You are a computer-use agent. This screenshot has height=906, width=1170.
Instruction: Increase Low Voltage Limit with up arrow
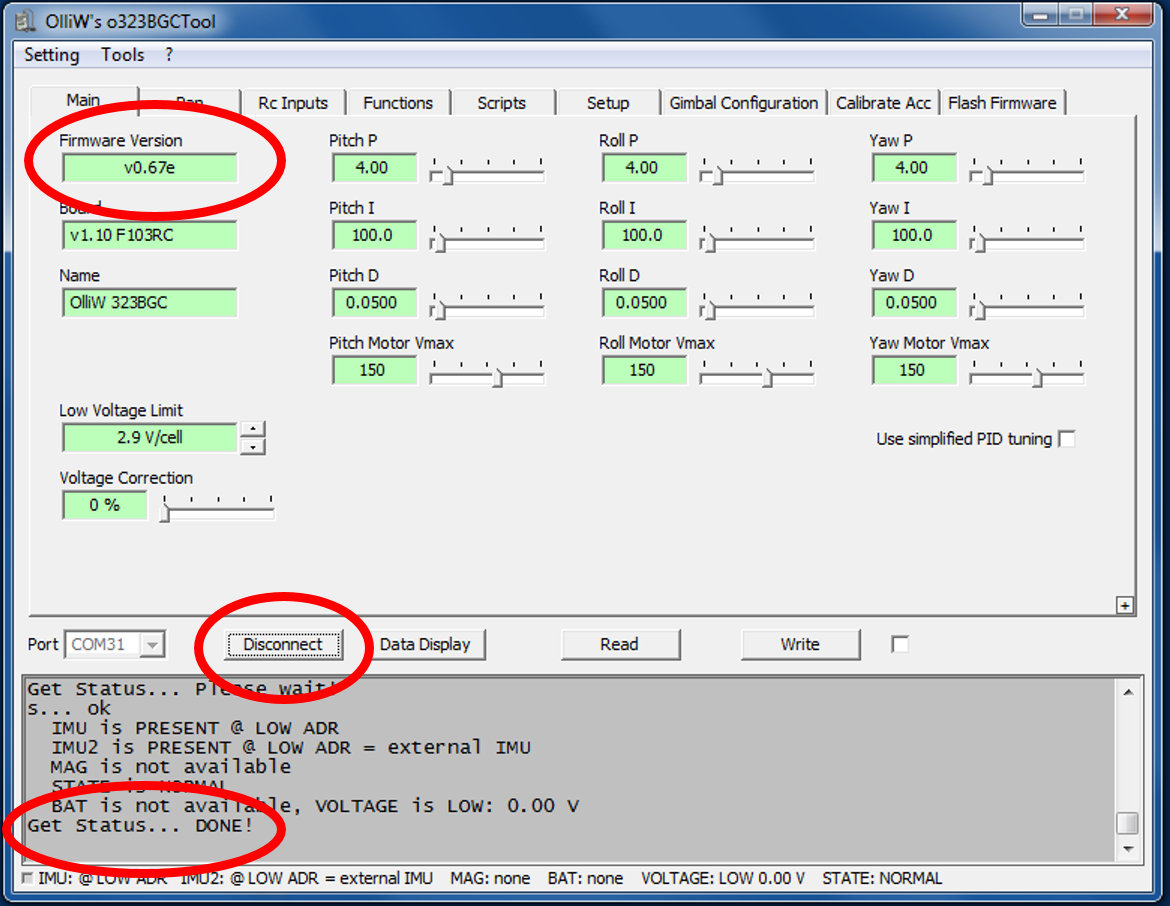pyautogui.click(x=254, y=430)
